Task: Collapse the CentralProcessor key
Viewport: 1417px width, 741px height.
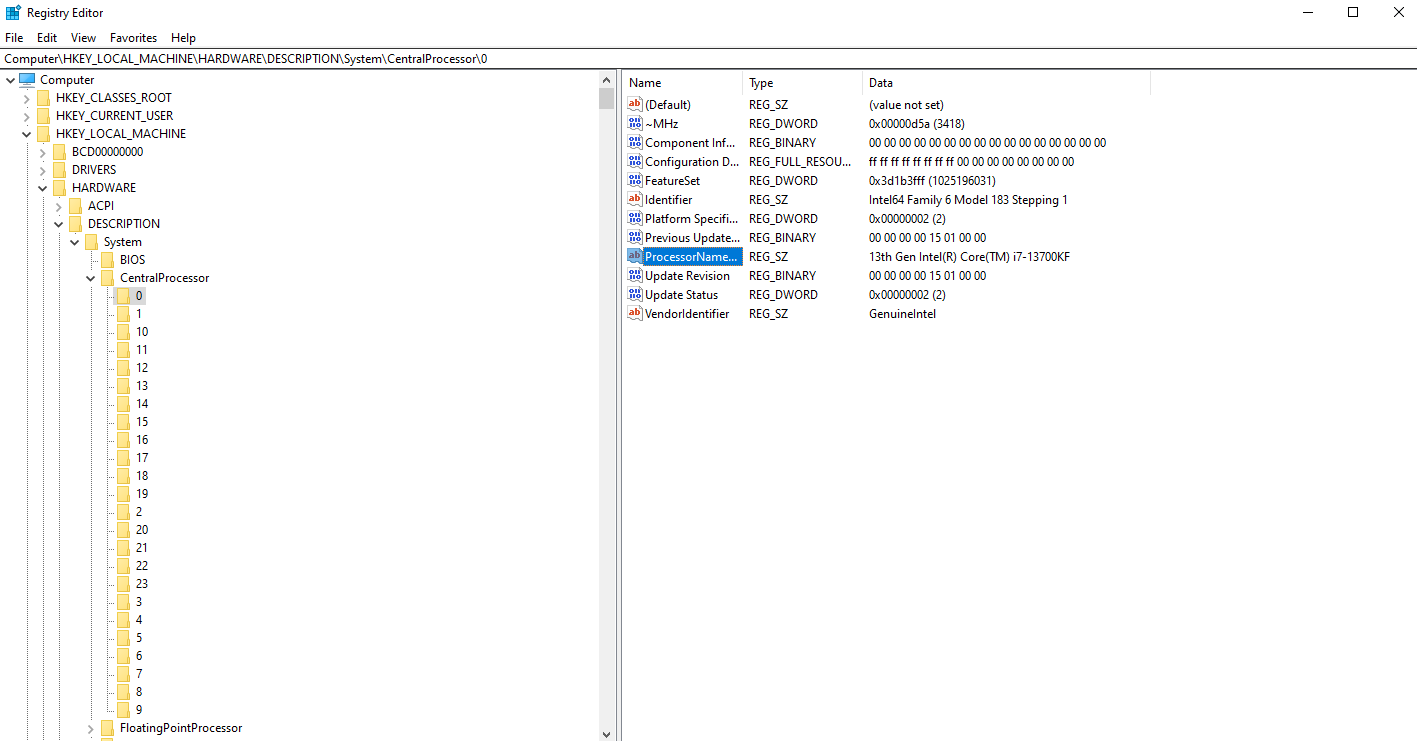Action: coord(91,278)
